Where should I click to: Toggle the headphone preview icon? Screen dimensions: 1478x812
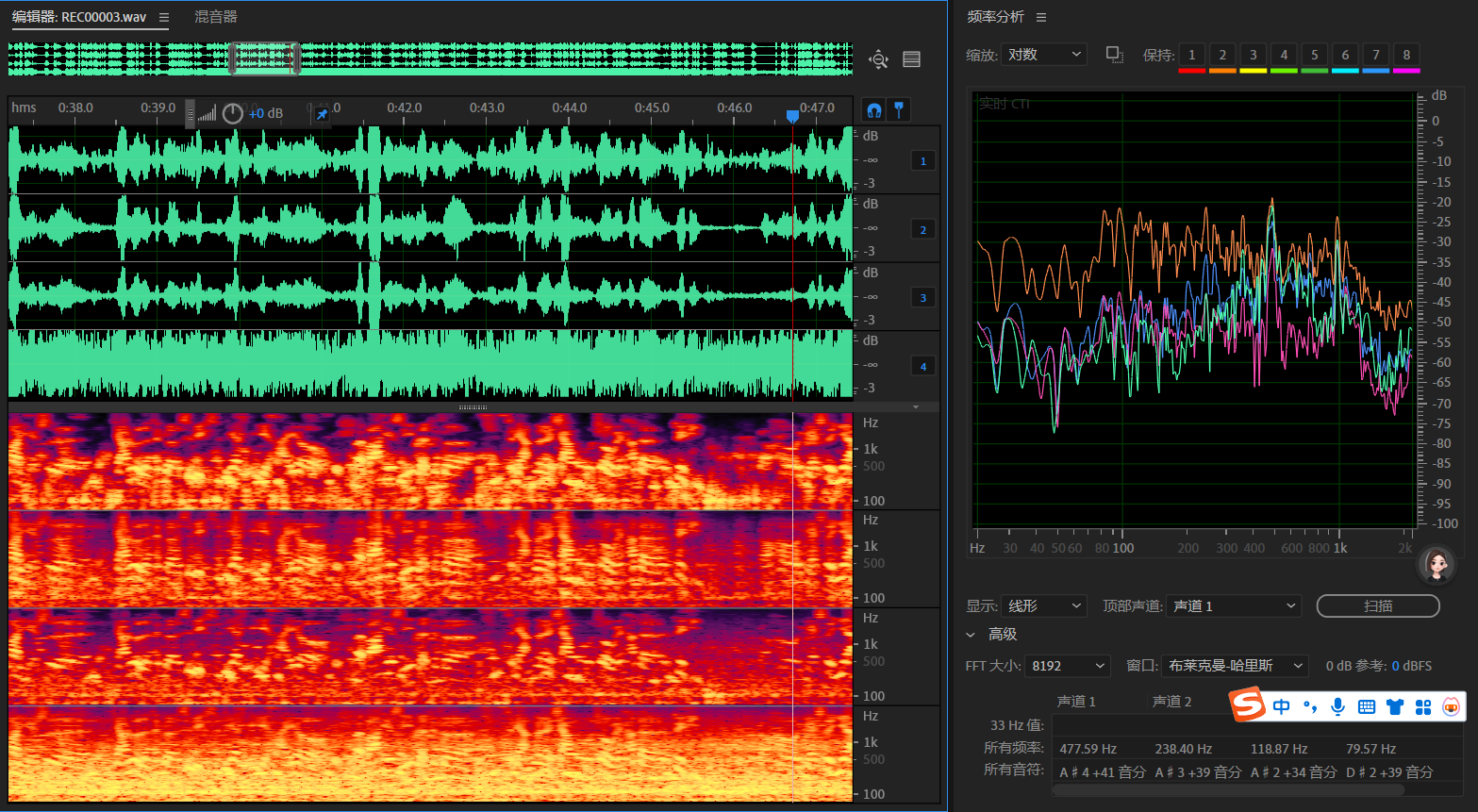(x=874, y=110)
